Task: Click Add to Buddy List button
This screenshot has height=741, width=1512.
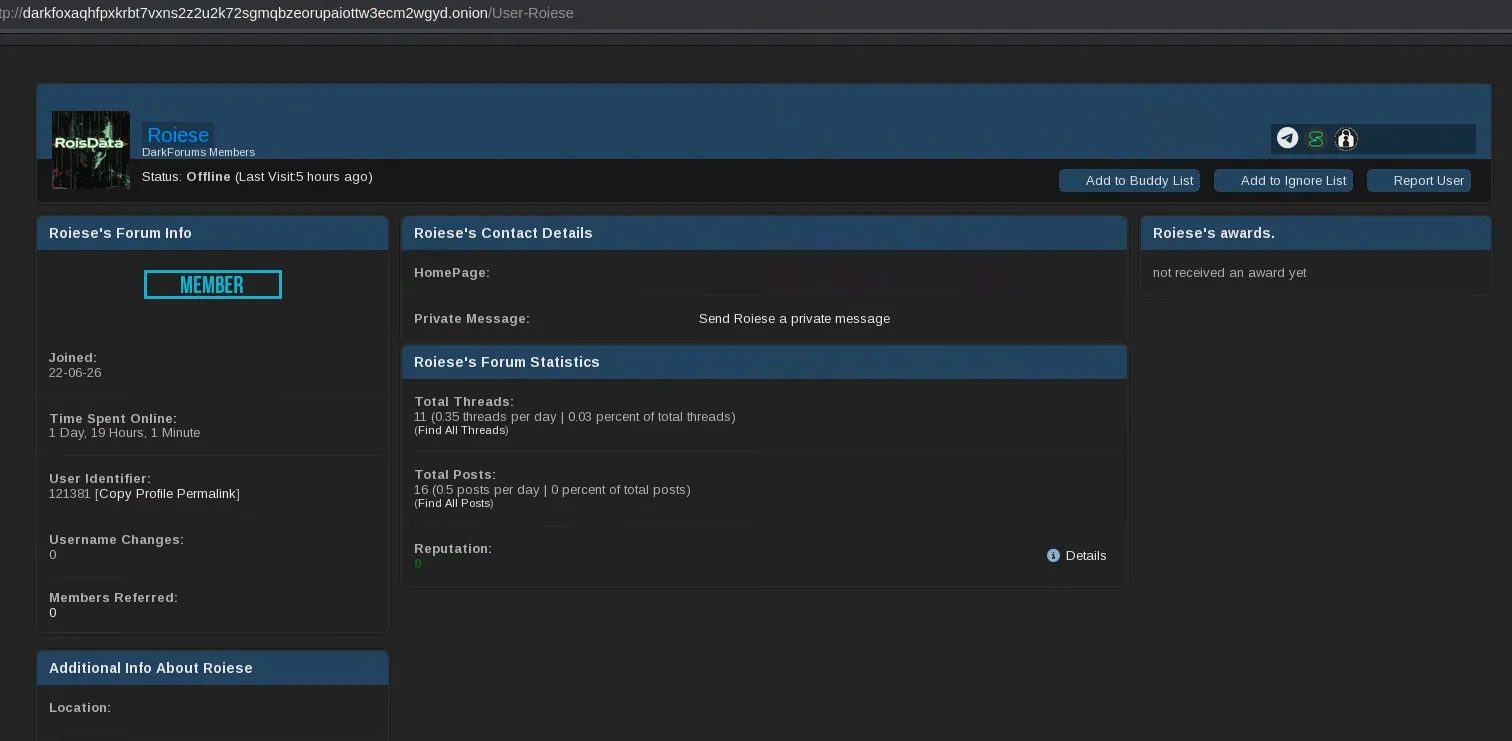Action: tap(1129, 180)
